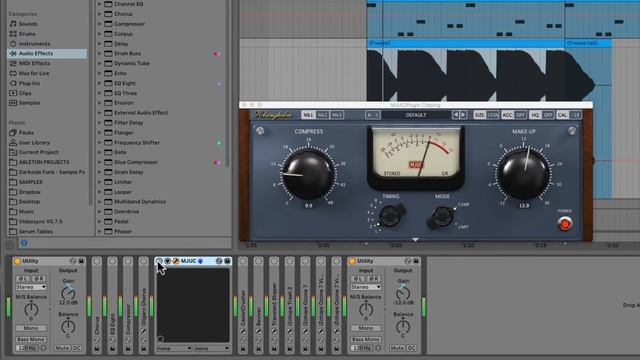Open the DEFAULT preset name display

pos(416,115)
